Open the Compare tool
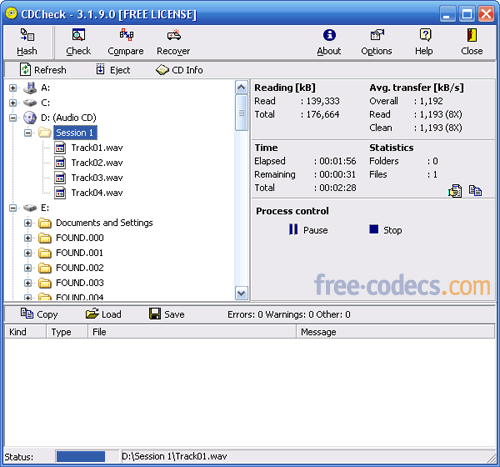 coord(126,42)
